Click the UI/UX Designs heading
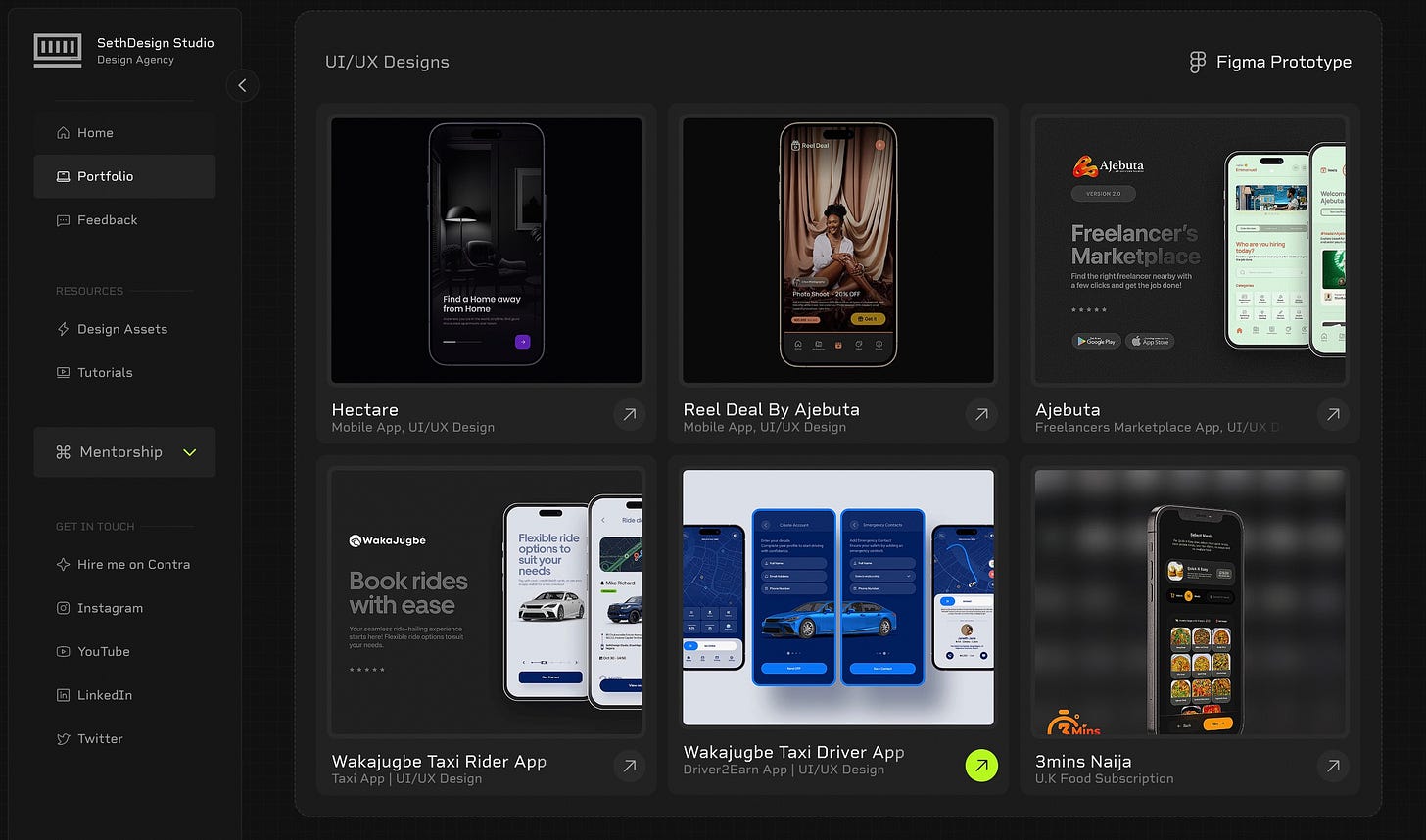Image resolution: width=1426 pixels, height=840 pixels. 387,62
